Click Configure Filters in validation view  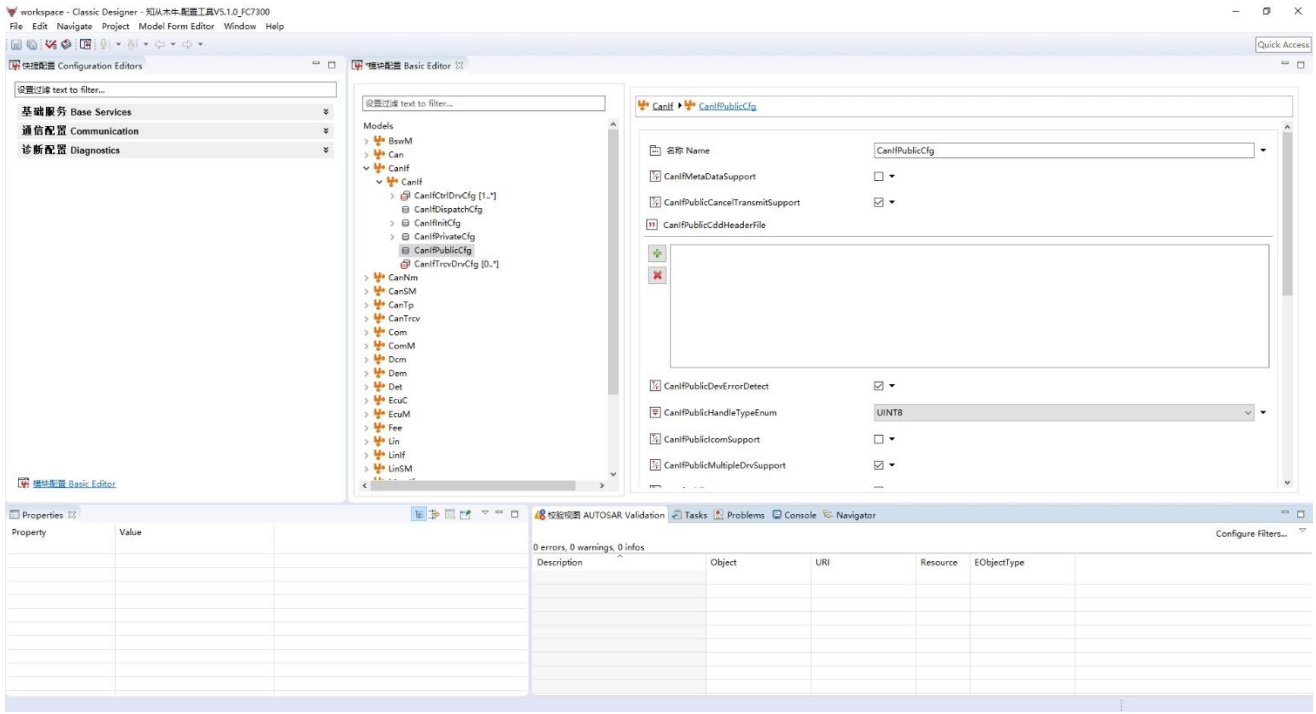tap(1250, 535)
